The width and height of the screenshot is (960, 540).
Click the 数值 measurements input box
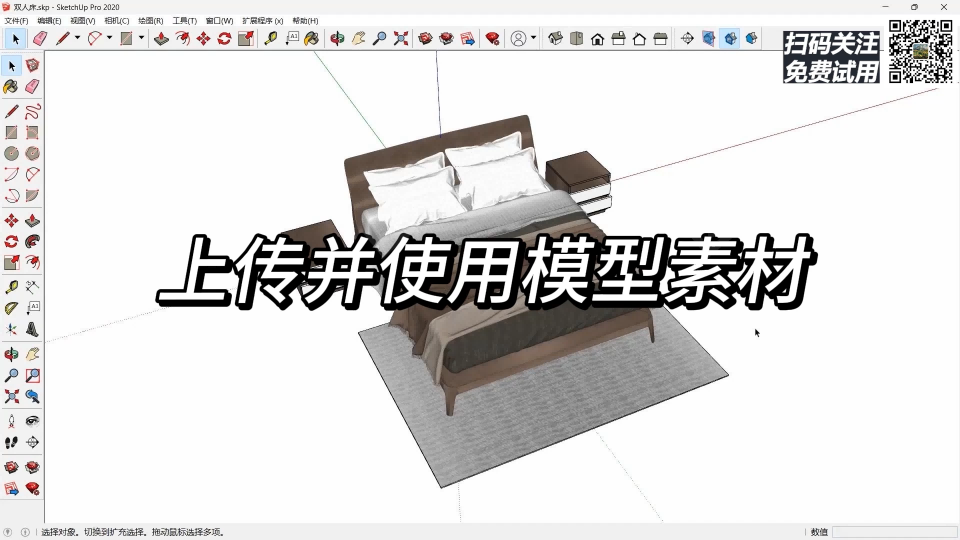click(894, 532)
